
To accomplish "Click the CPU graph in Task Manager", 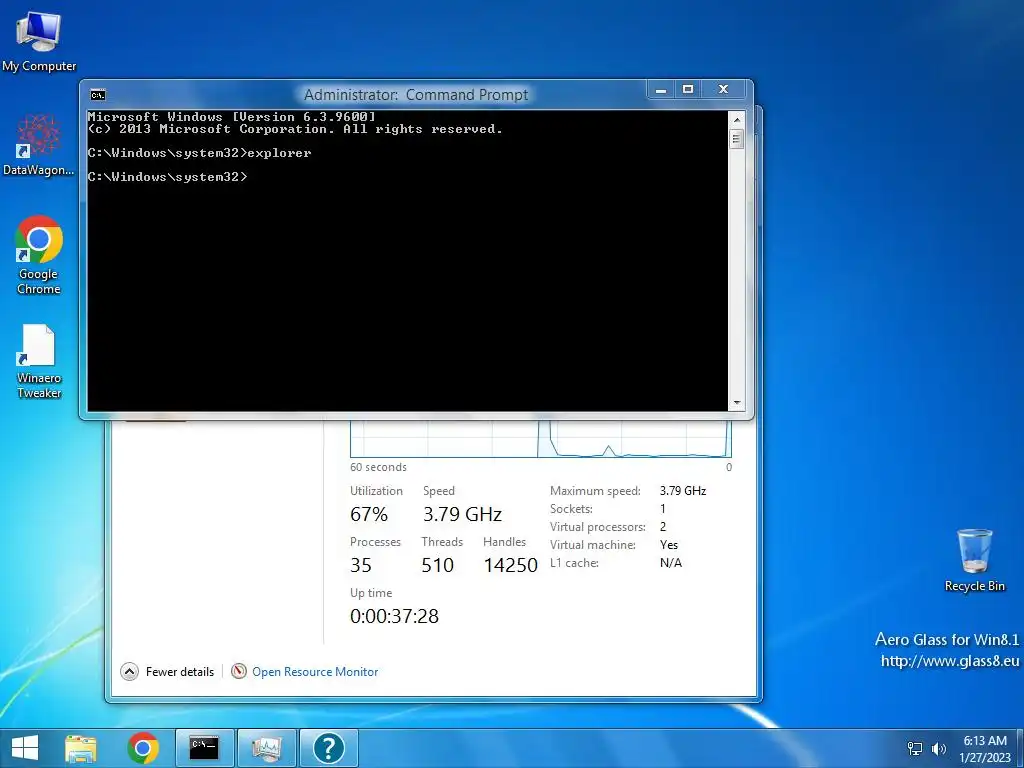I will point(541,439).
